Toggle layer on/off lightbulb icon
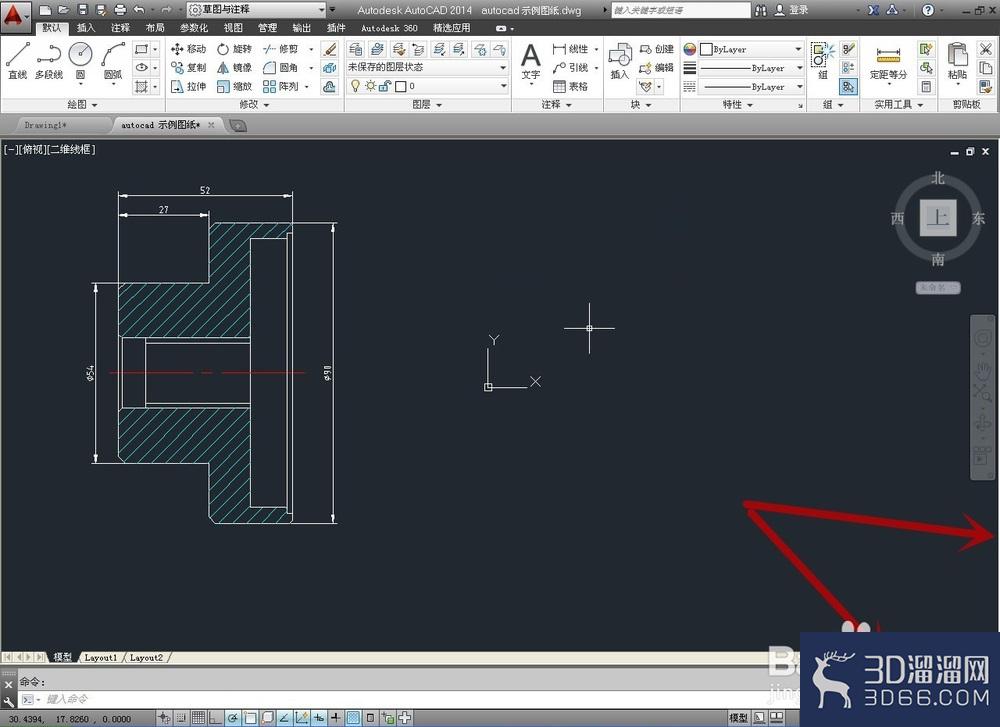Screen dimensions: 1000x727 coord(355,86)
